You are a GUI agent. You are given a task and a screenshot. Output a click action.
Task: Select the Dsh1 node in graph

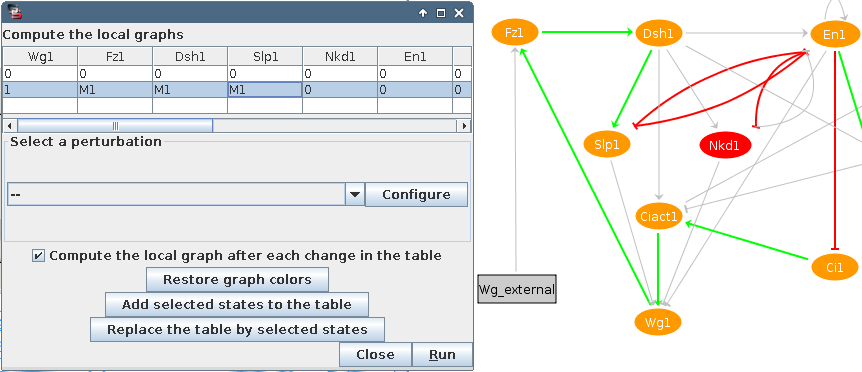pyautogui.click(x=659, y=34)
